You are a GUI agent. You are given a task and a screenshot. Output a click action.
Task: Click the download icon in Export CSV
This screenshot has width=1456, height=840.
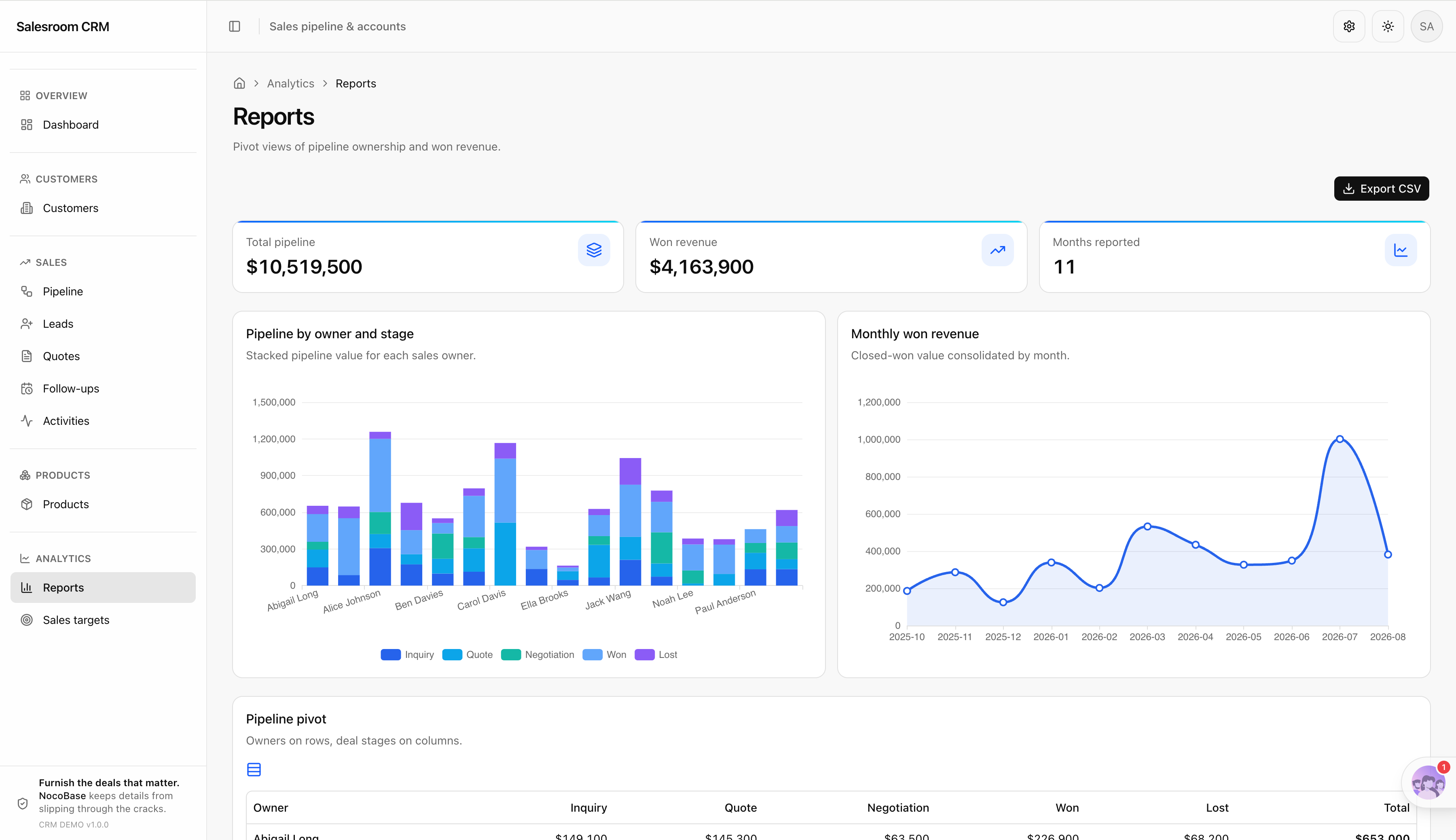click(1348, 189)
